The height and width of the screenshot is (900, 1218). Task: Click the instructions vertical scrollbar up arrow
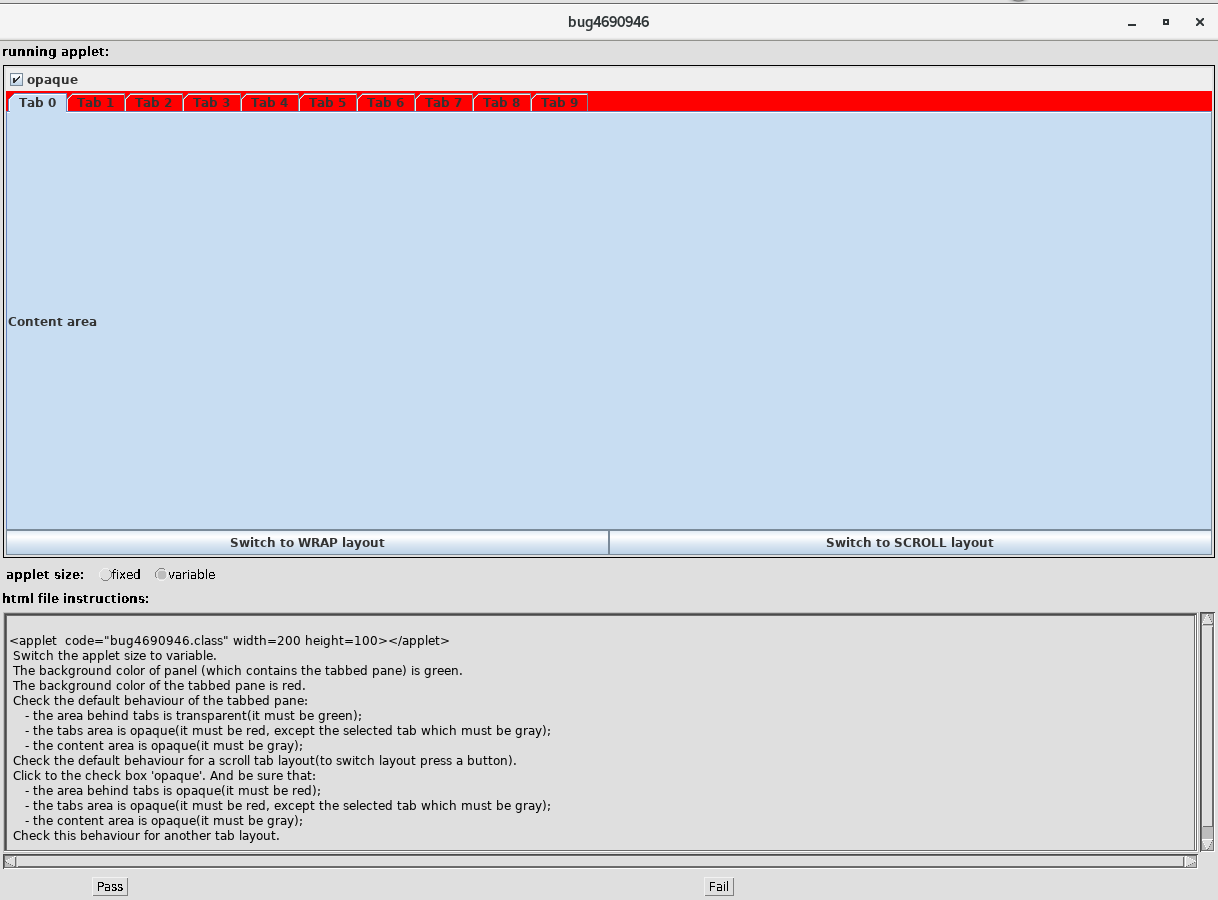coord(1207,621)
